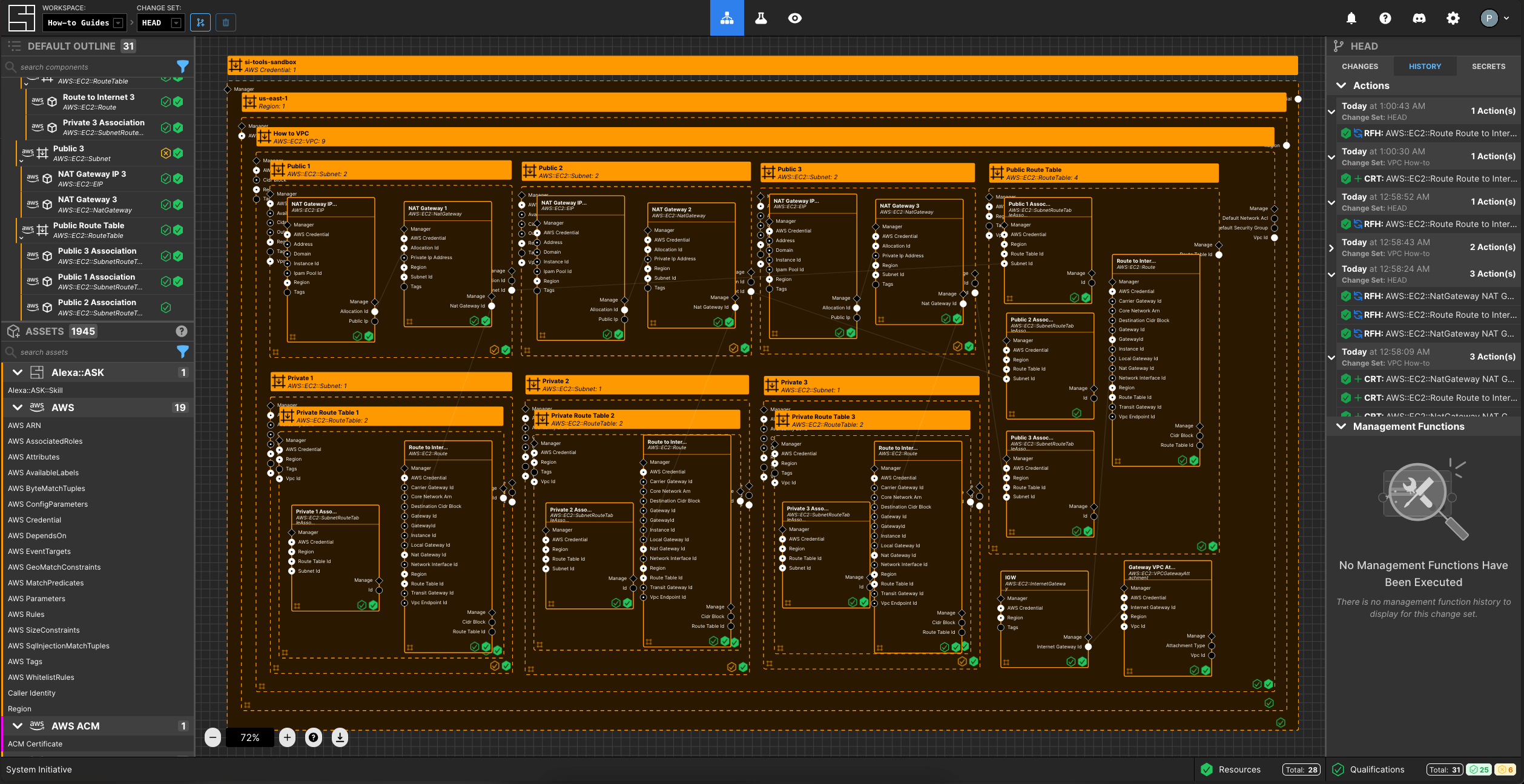Click zoom-in plus button on canvas
The width and height of the screenshot is (1524, 784).
(x=287, y=737)
